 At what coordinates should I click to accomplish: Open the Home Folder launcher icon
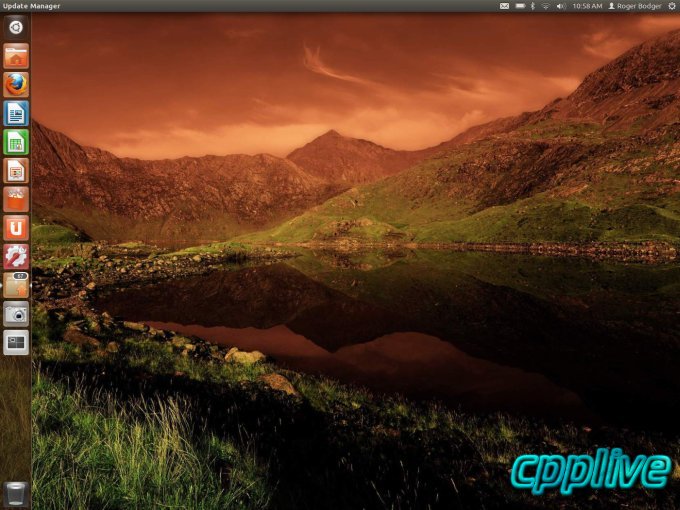(16, 56)
